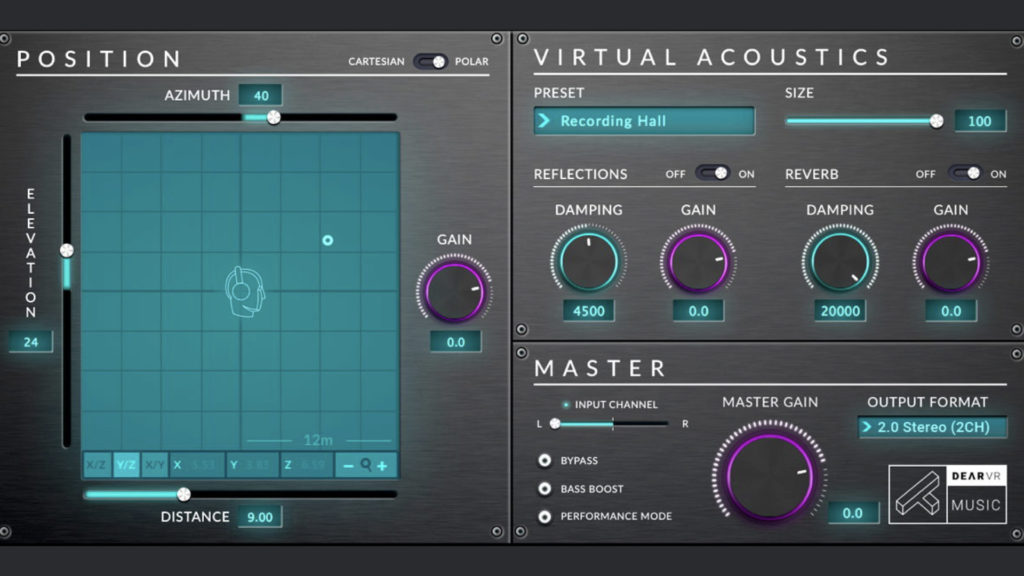Toggle the Reflections on/off switch
Image resolution: width=1024 pixels, height=576 pixels.
[x=712, y=173]
